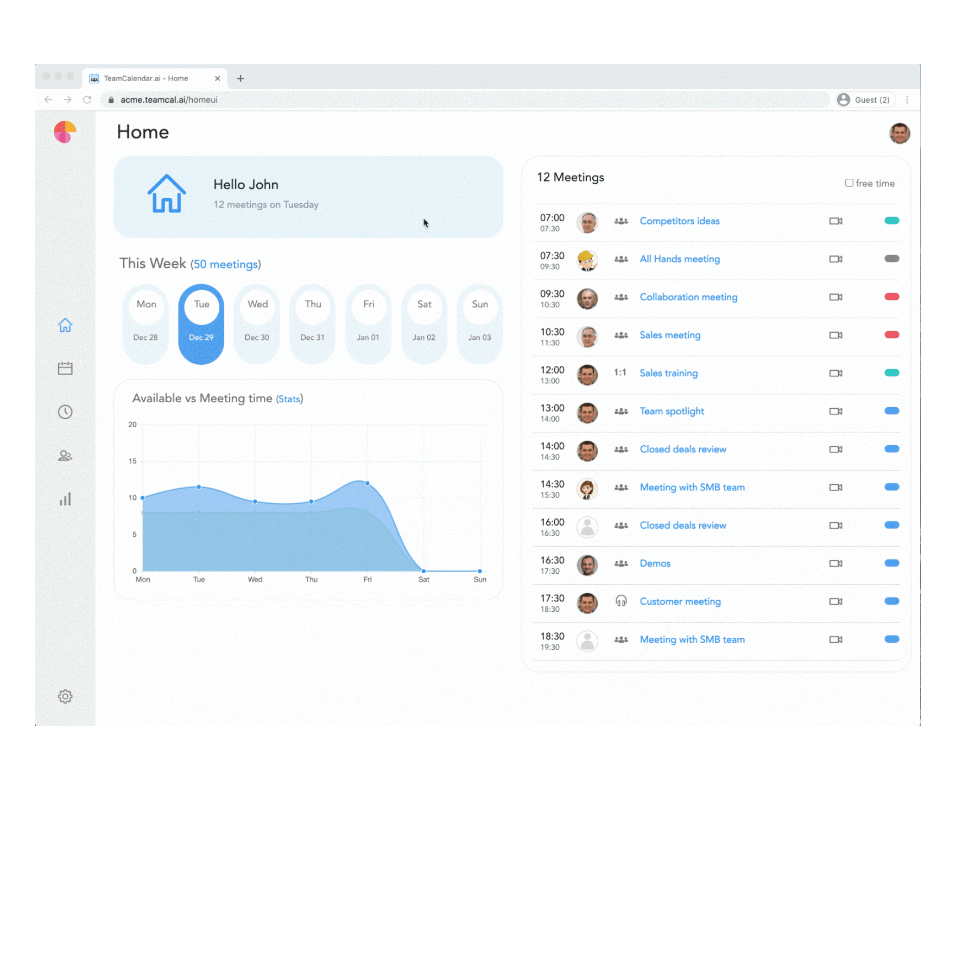Viewport: 955px width, 955px height.
Task: Open a new browser tab with plus
Action: [x=241, y=78]
